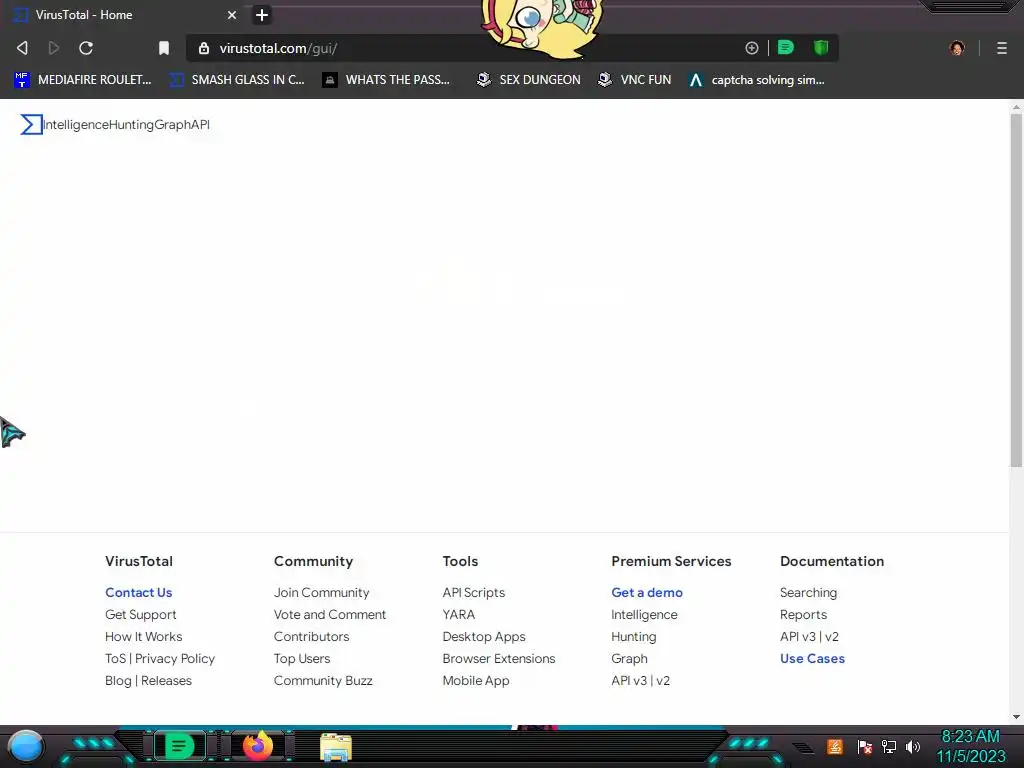Open the Start orb on taskbar

pos(26,746)
